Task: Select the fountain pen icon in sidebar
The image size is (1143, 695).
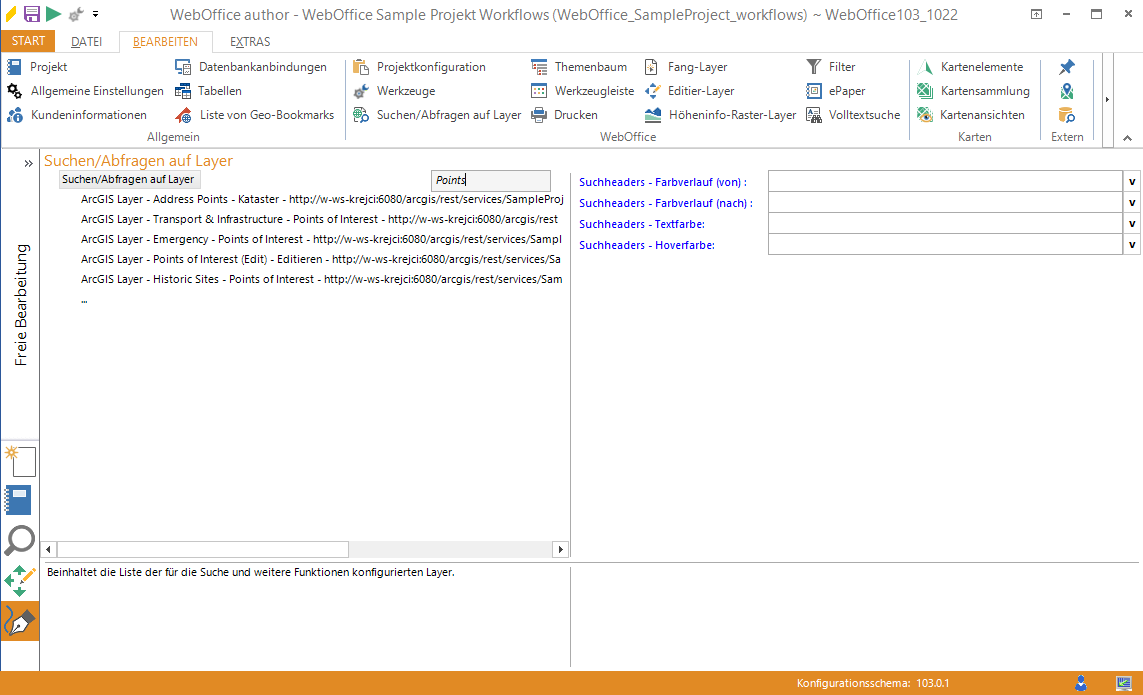Action: 20,621
